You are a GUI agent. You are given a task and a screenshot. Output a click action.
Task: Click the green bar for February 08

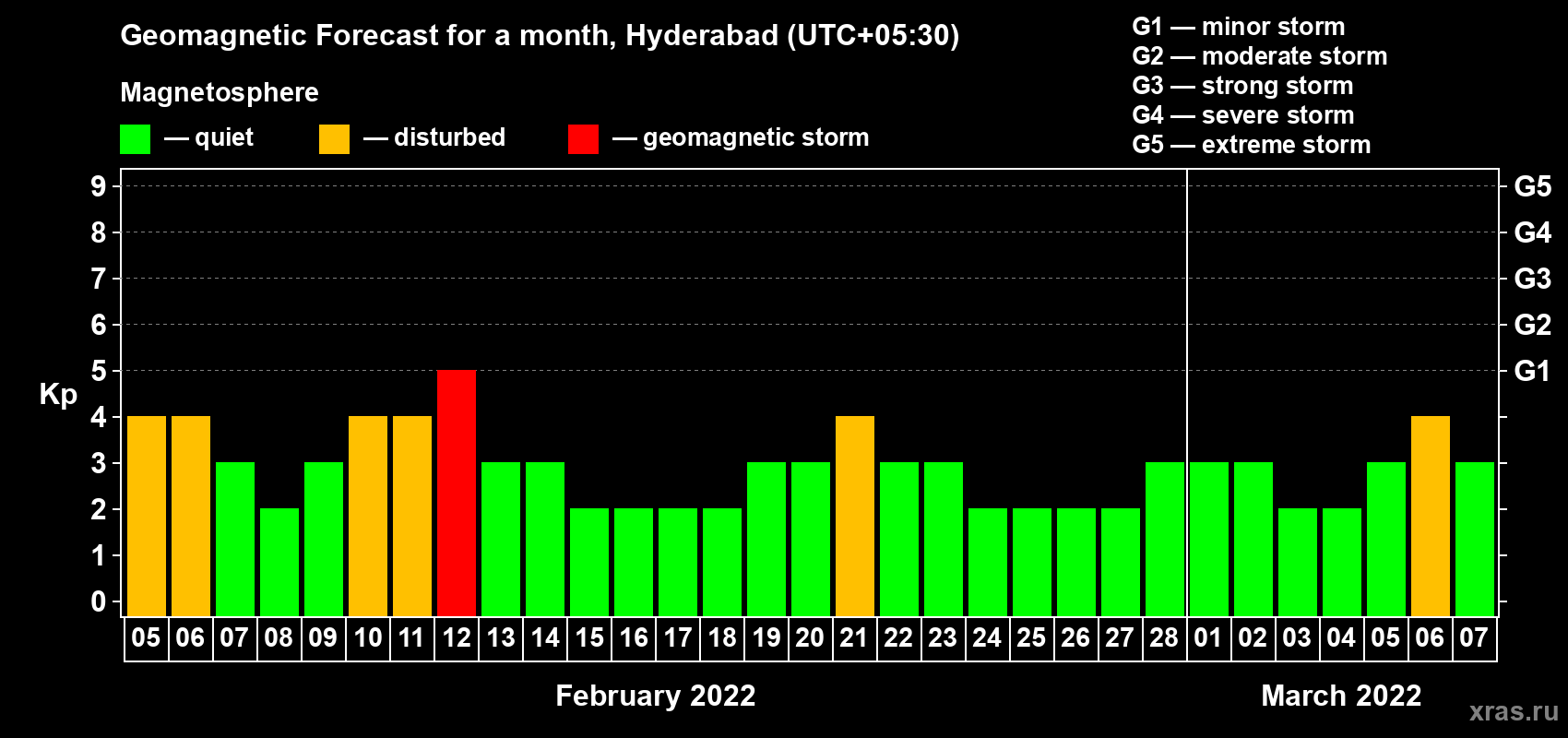pyautogui.click(x=279, y=562)
